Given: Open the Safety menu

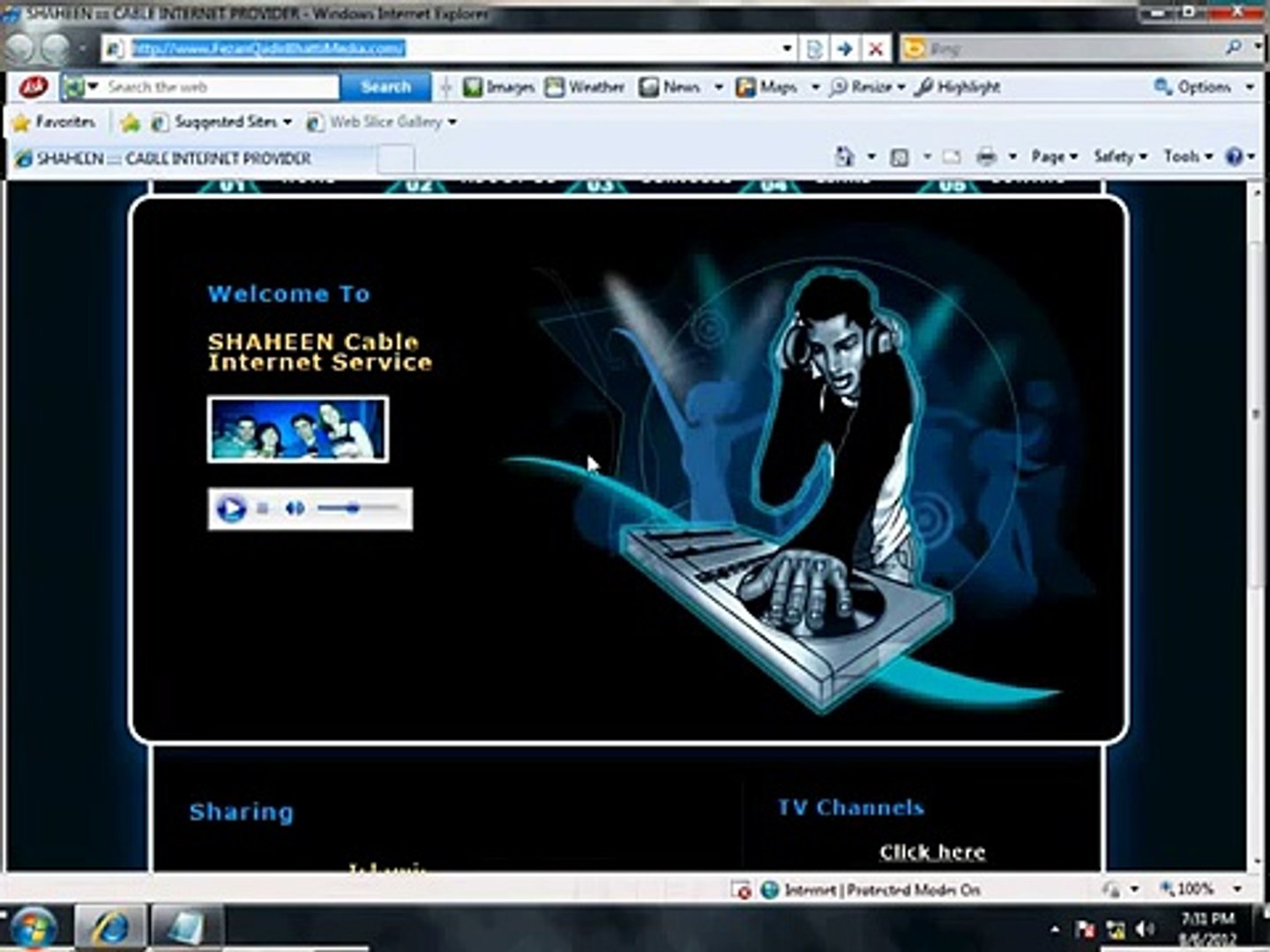Looking at the screenshot, I should point(1120,157).
